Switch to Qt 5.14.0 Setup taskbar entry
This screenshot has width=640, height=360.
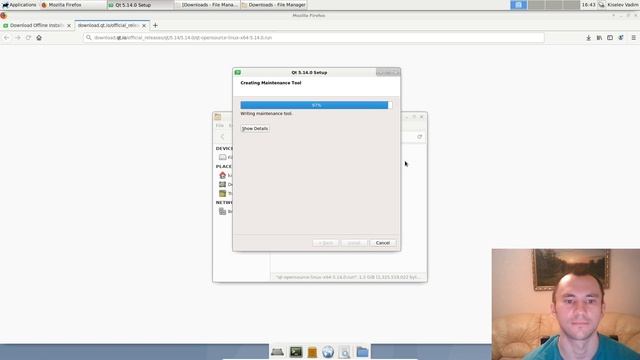pos(140,5)
